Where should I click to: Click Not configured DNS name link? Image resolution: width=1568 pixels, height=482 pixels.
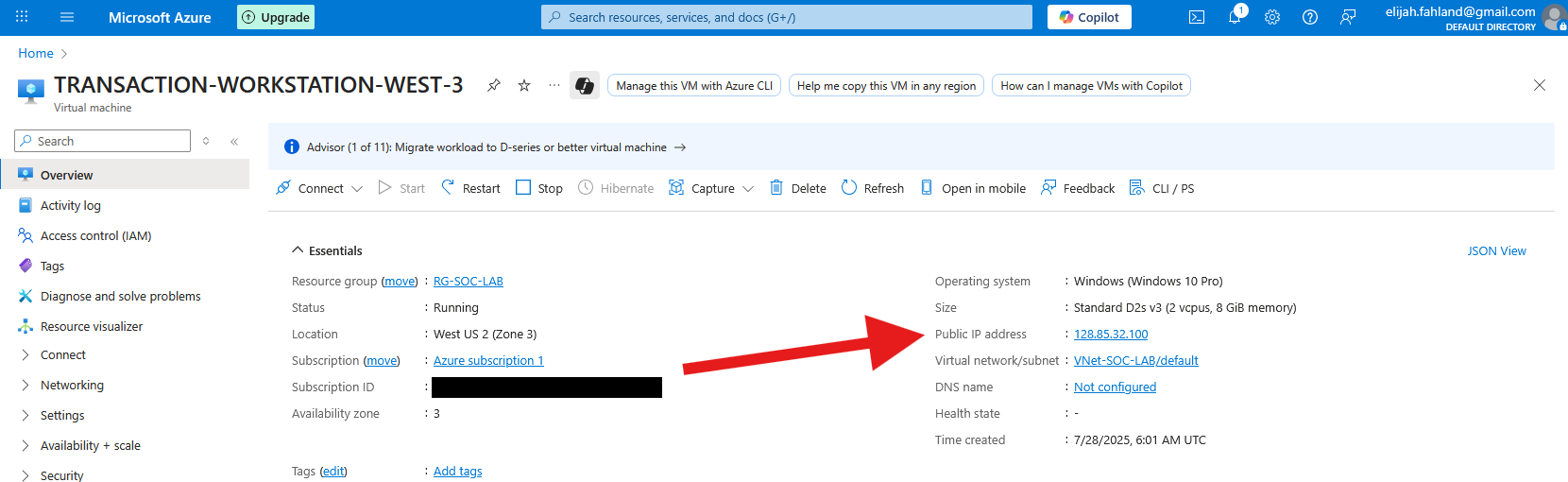pyautogui.click(x=1115, y=387)
